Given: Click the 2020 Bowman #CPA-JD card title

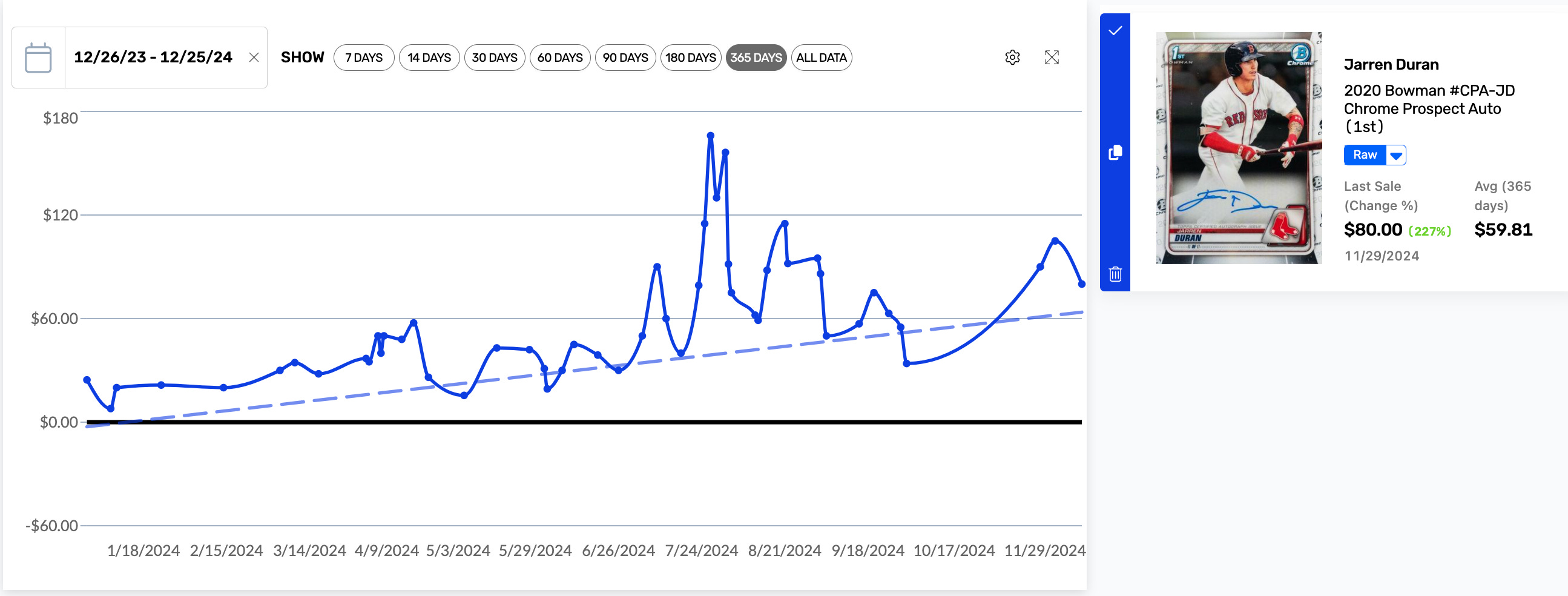Looking at the screenshot, I should click(1429, 108).
